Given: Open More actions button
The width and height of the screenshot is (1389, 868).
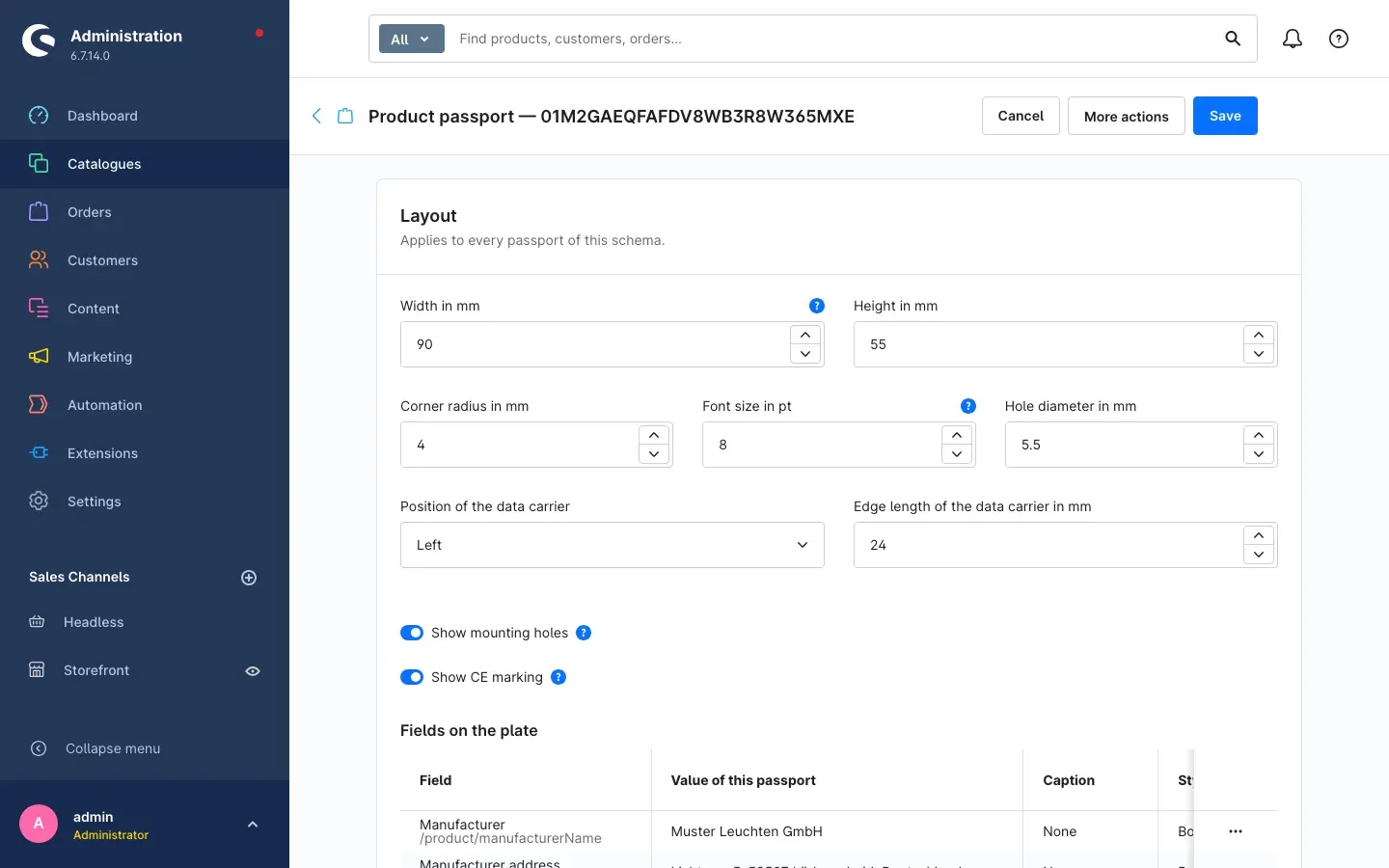Looking at the screenshot, I should pos(1126,116).
